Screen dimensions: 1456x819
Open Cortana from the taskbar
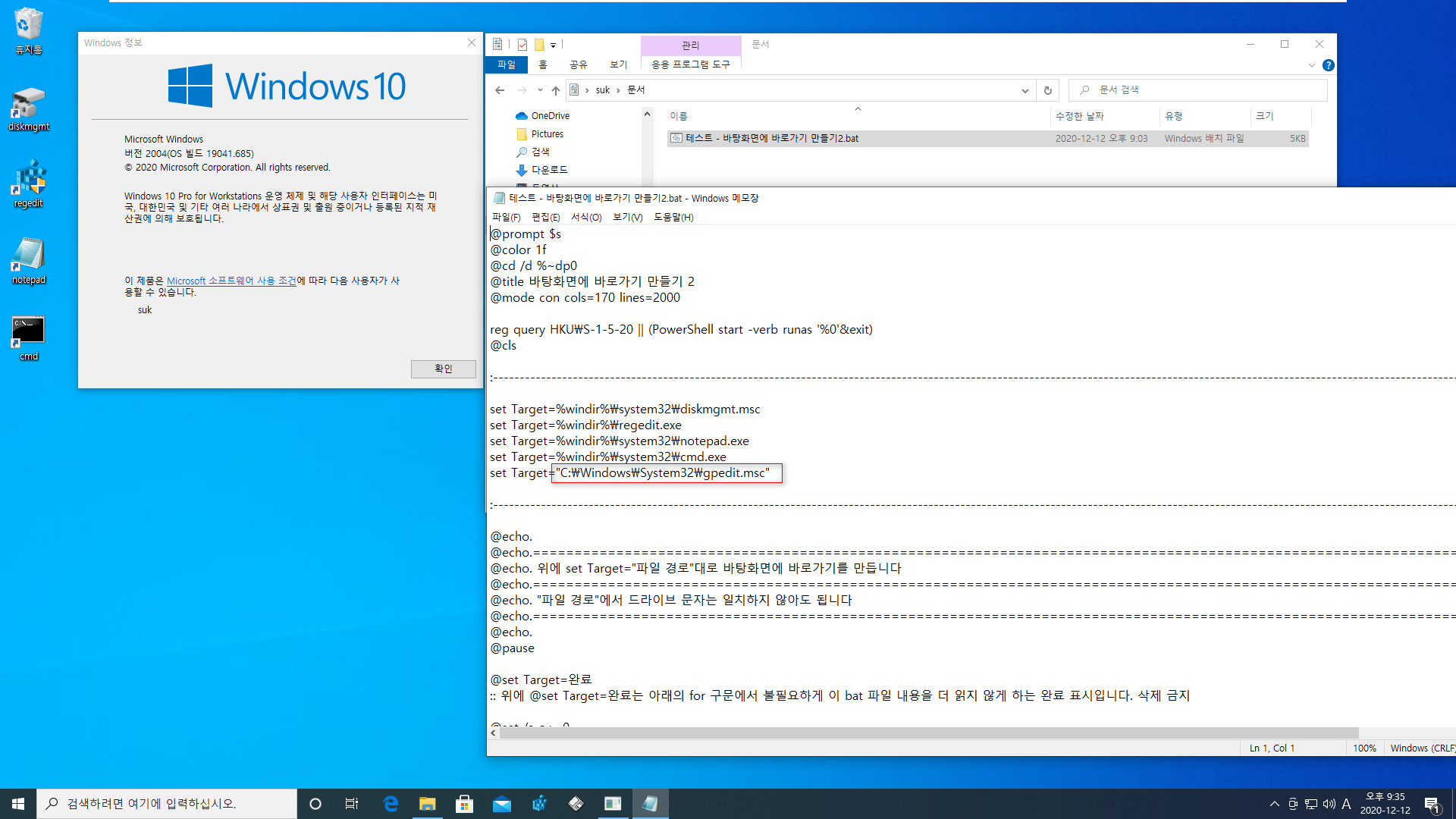[315, 804]
